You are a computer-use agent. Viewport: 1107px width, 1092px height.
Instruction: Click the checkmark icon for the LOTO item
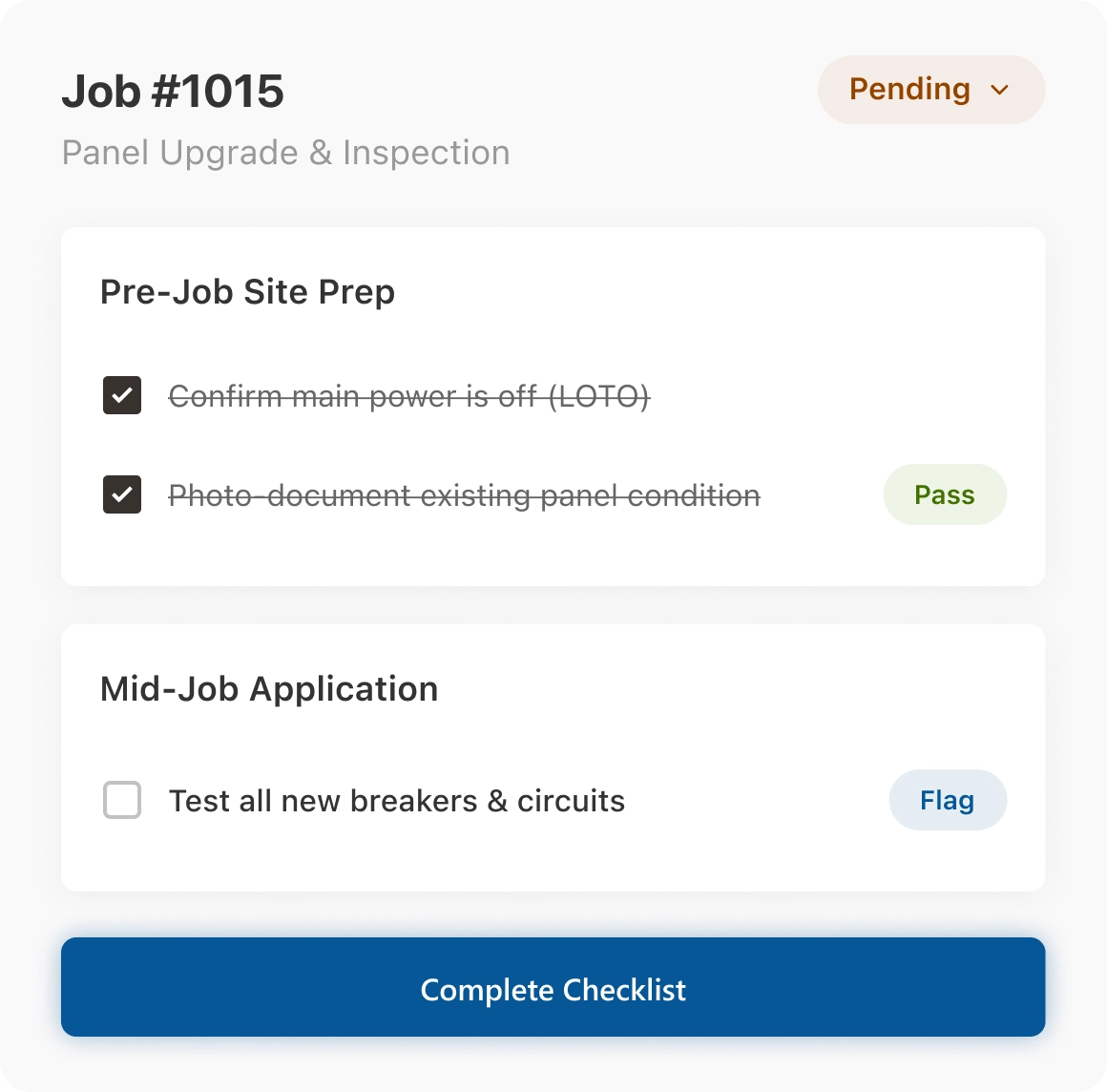tap(122, 395)
